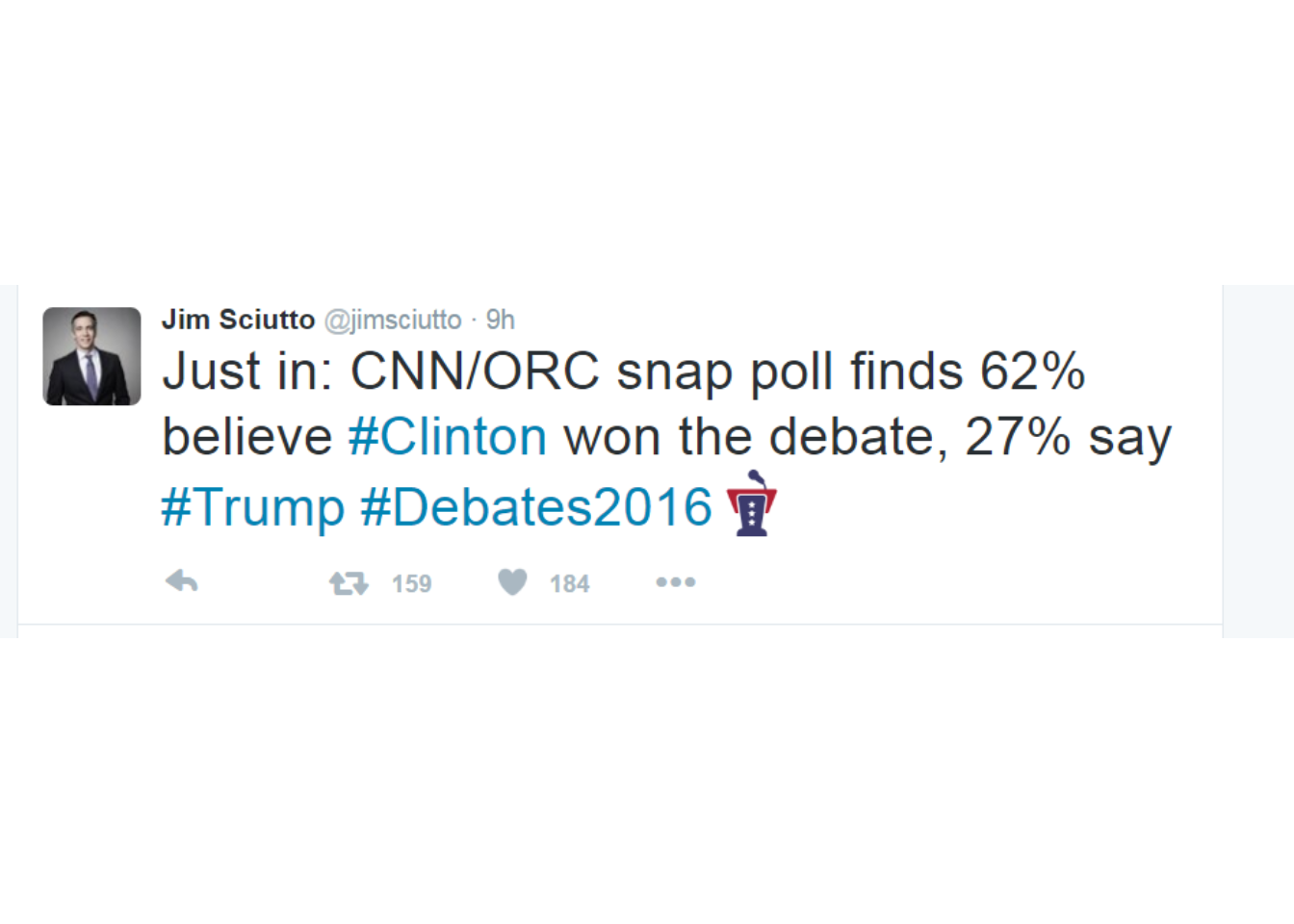
Task: Open the More options ellipsis menu
Action: click(x=675, y=582)
